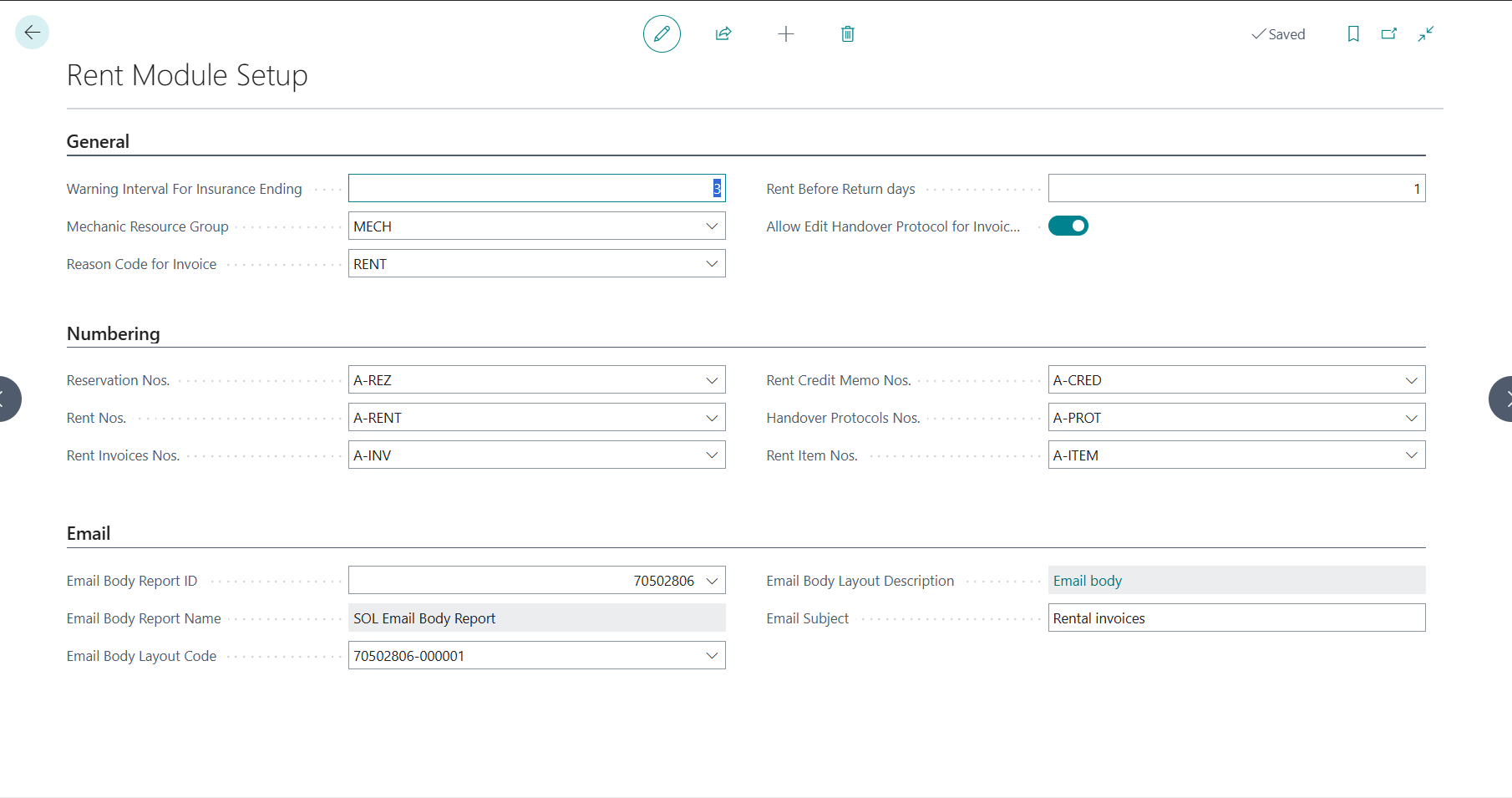The height and width of the screenshot is (798, 1512).
Task: Click the Email body layout description link
Action: click(x=1087, y=581)
